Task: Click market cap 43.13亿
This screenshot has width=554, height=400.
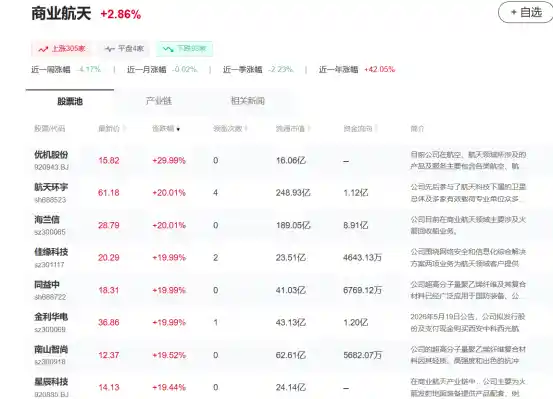Action: (x=291, y=323)
